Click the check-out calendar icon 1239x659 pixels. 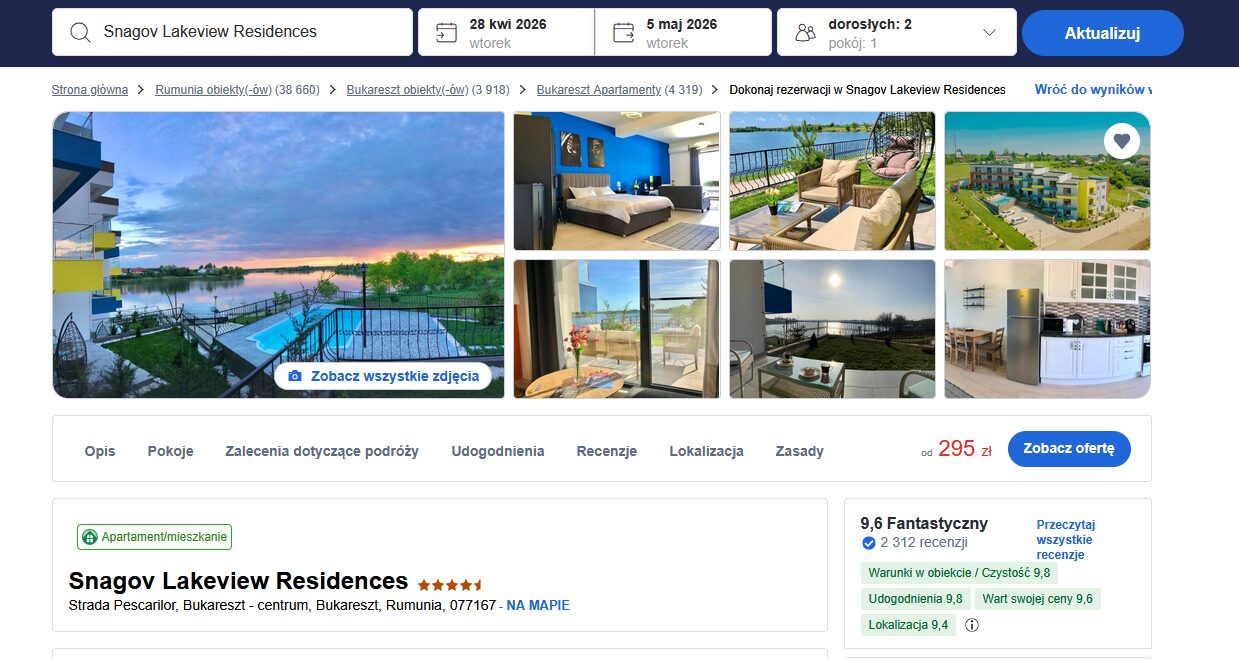click(x=624, y=32)
